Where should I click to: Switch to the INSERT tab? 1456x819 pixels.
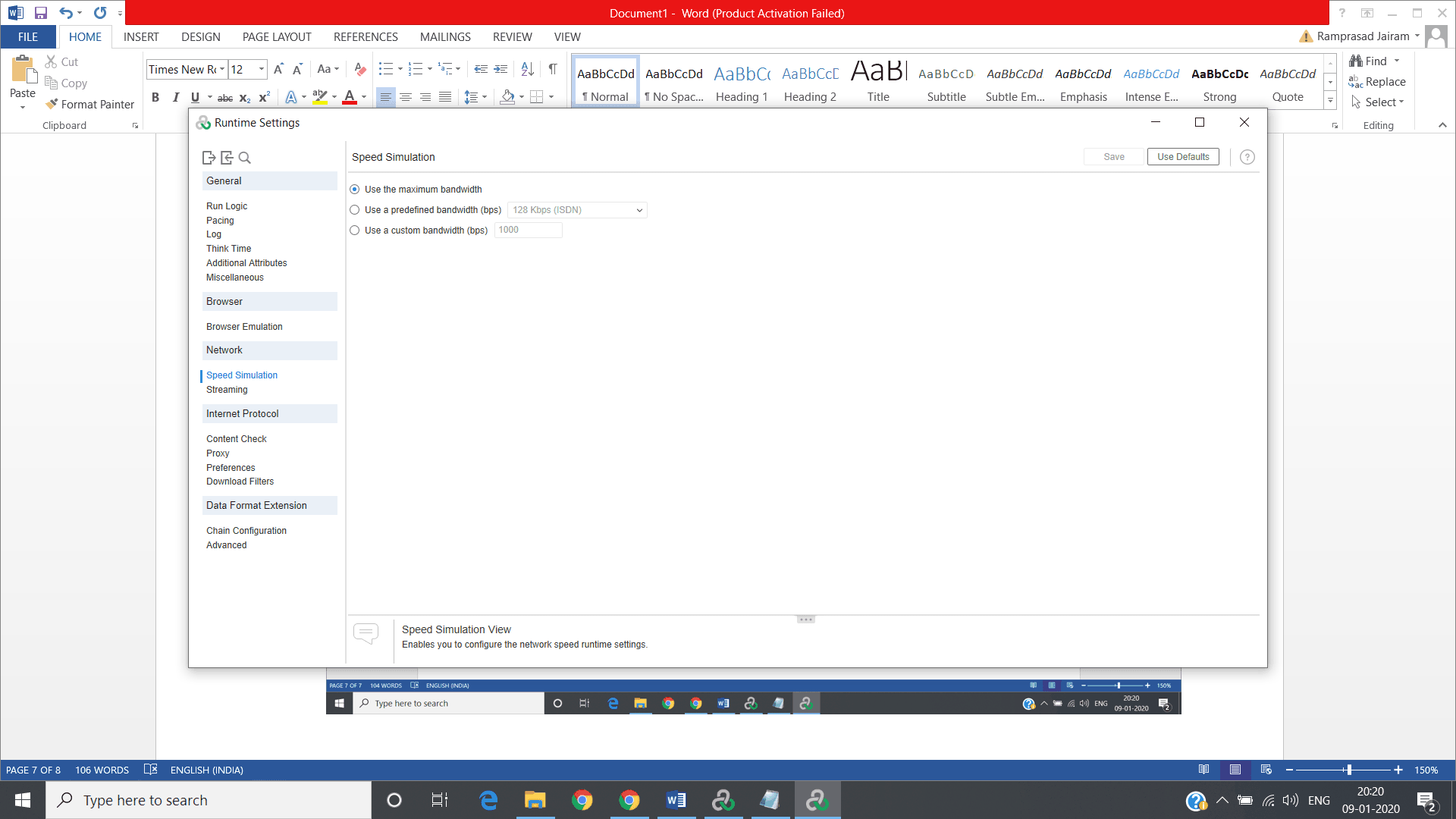click(x=141, y=36)
